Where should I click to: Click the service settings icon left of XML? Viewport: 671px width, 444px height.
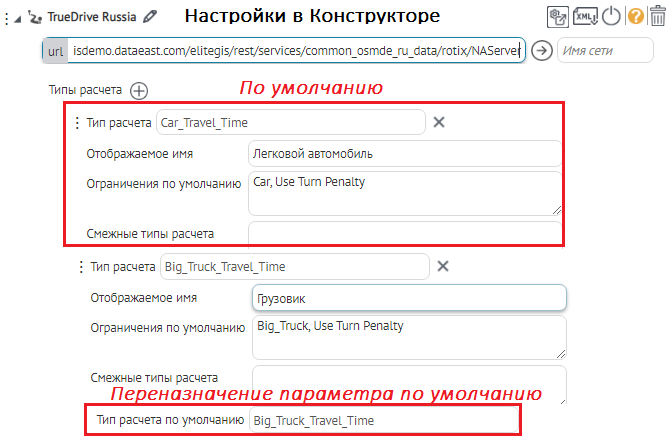pyautogui.click(x=560, y=17)
